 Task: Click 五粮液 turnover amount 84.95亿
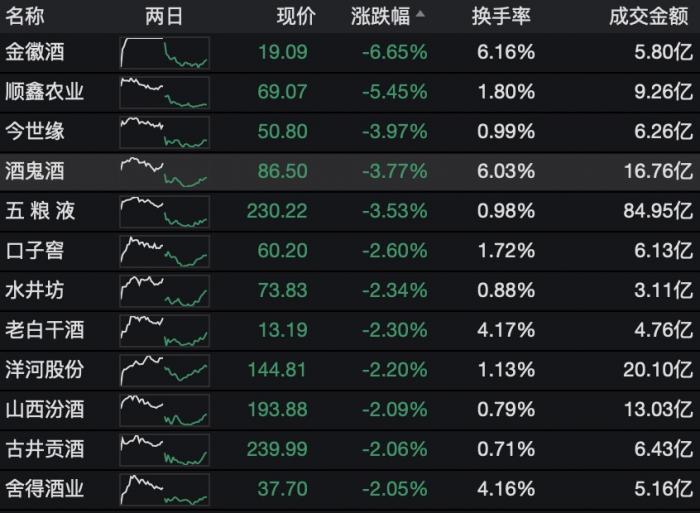tap(657, 211)
